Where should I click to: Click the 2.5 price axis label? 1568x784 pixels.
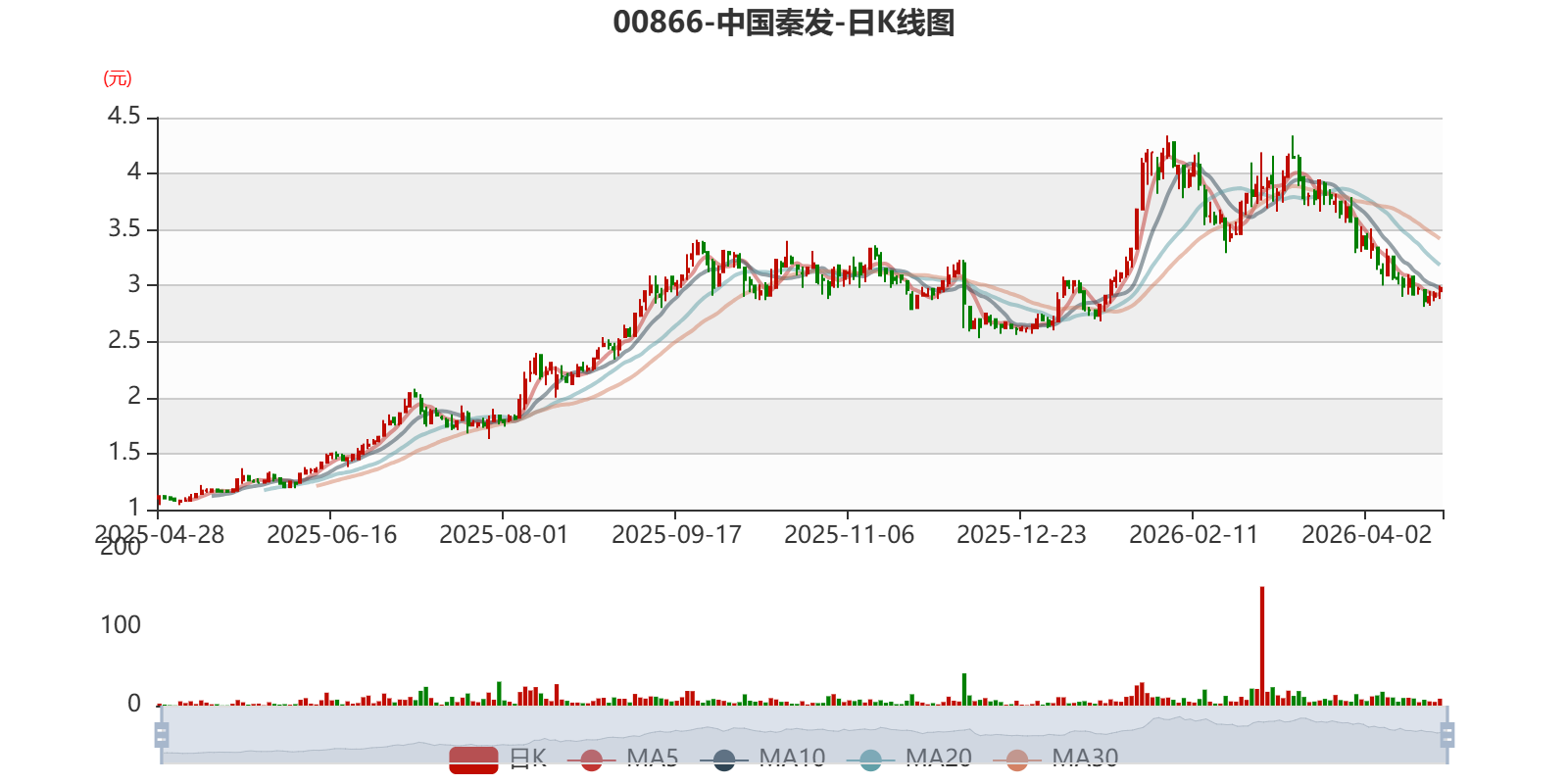pos(124,341)
